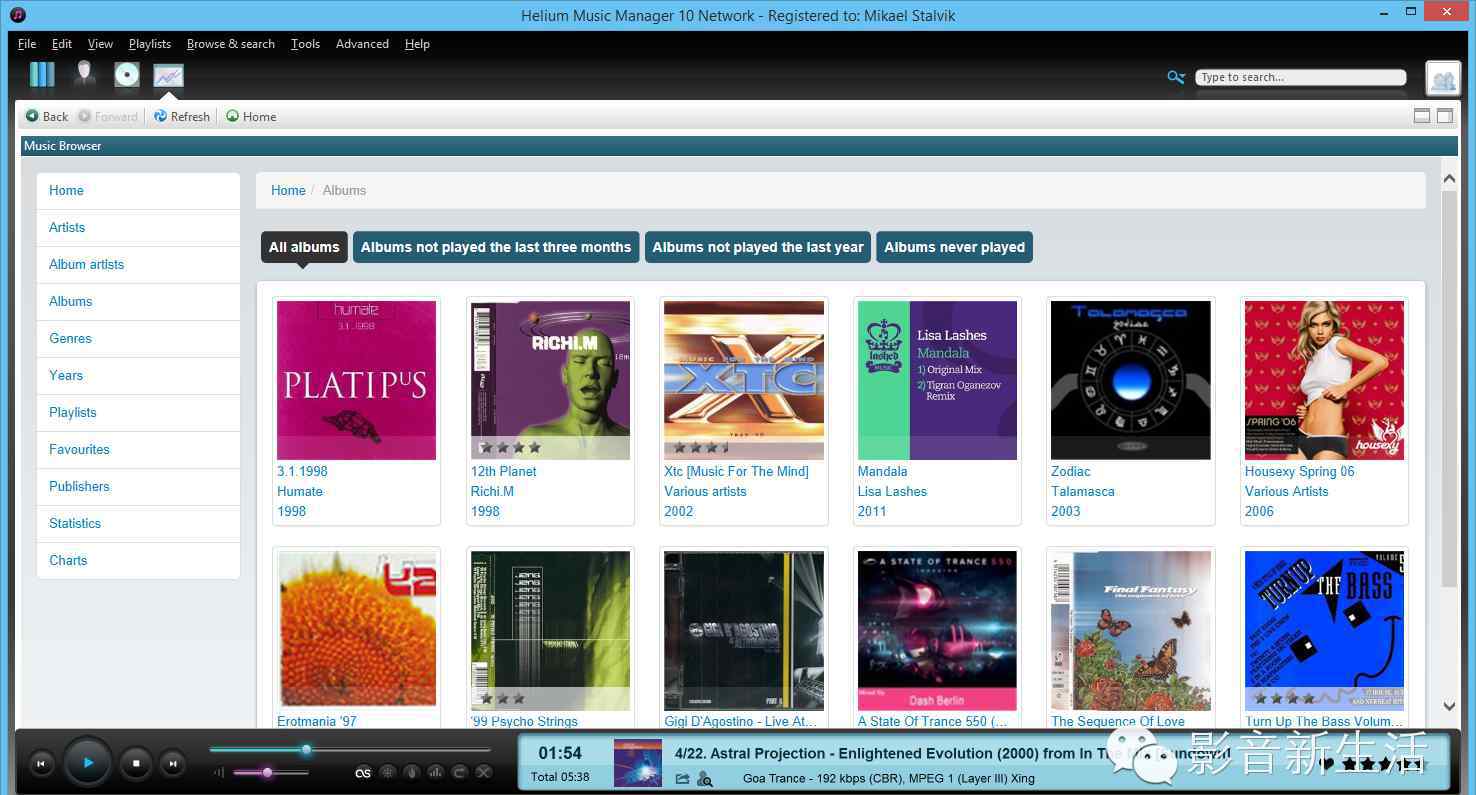Image resolution: width=1476 pixels, height=795 pixels.
Task: Open the View menu
Action: 100,44
